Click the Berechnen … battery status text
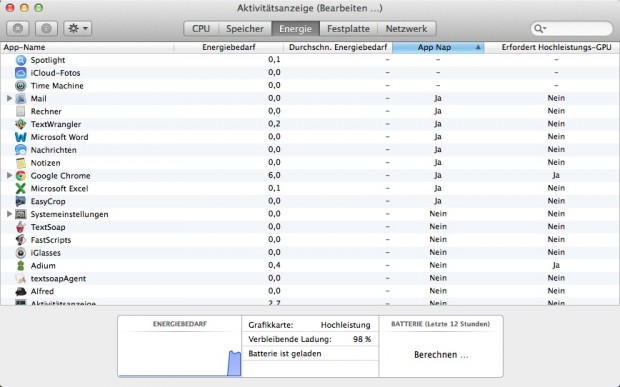This screenshot has width=620, height=387. coord(441,355)
